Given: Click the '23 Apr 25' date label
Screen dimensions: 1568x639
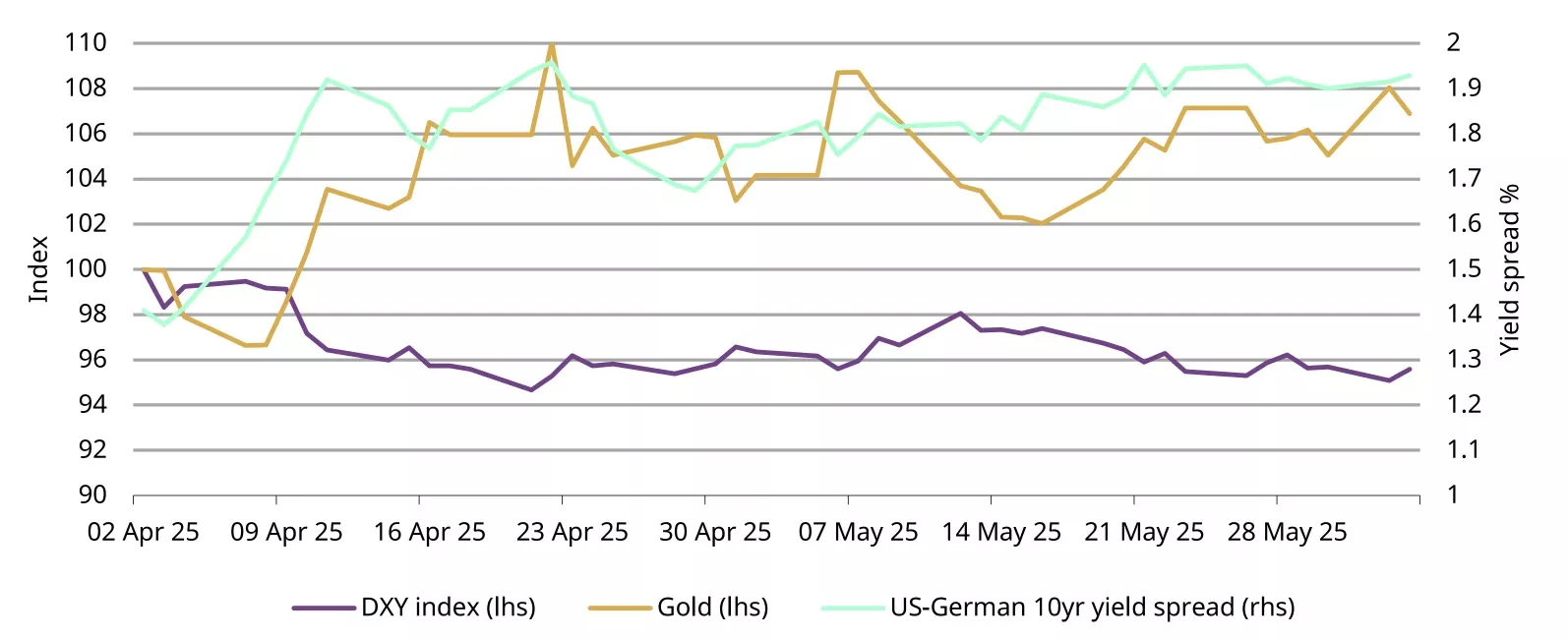Looking at the screenshot, I should 573,533.
